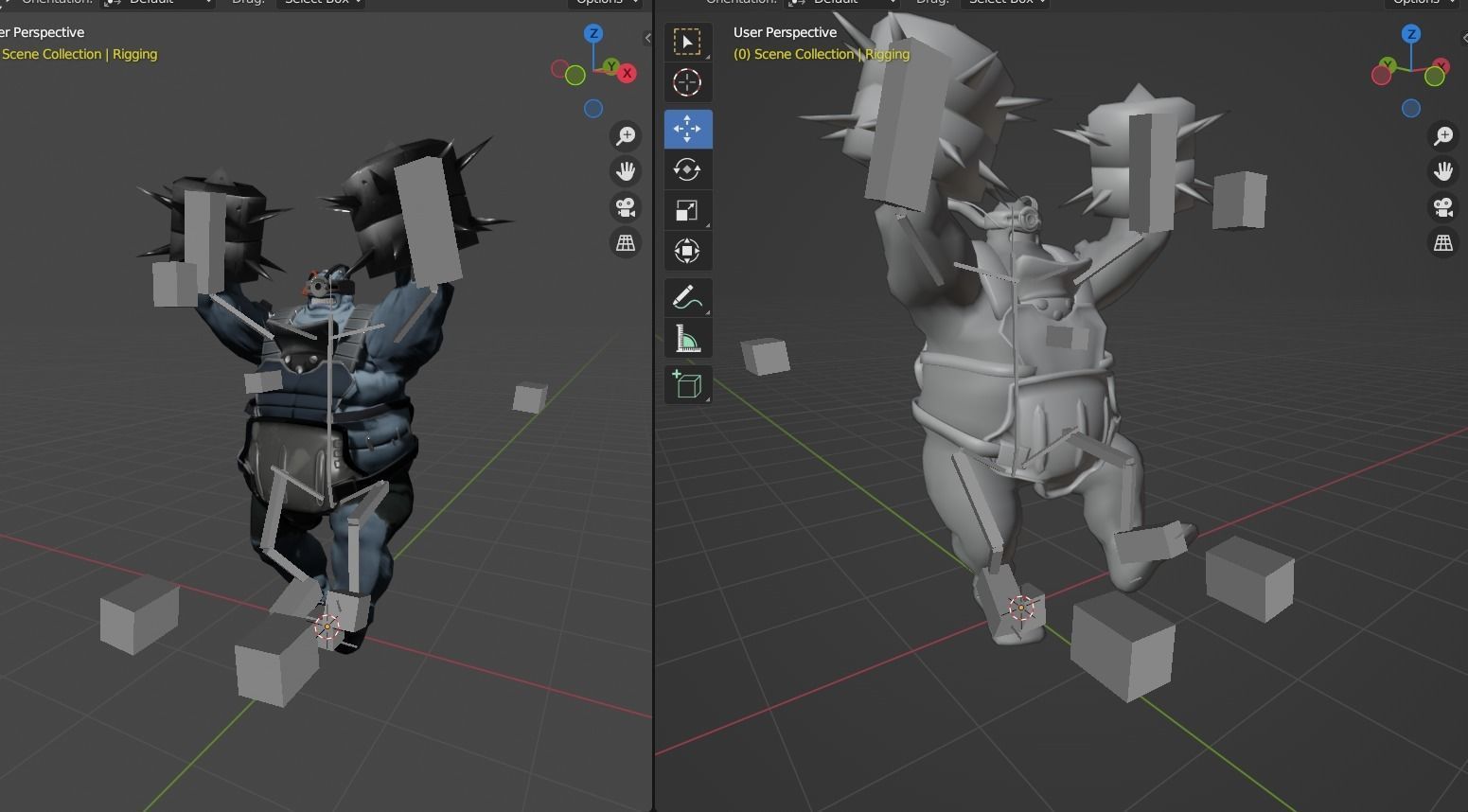The image size is (1468, 812).
Task: Click unlabeled blue circle below left gizmo
Action: pos(593,109)
